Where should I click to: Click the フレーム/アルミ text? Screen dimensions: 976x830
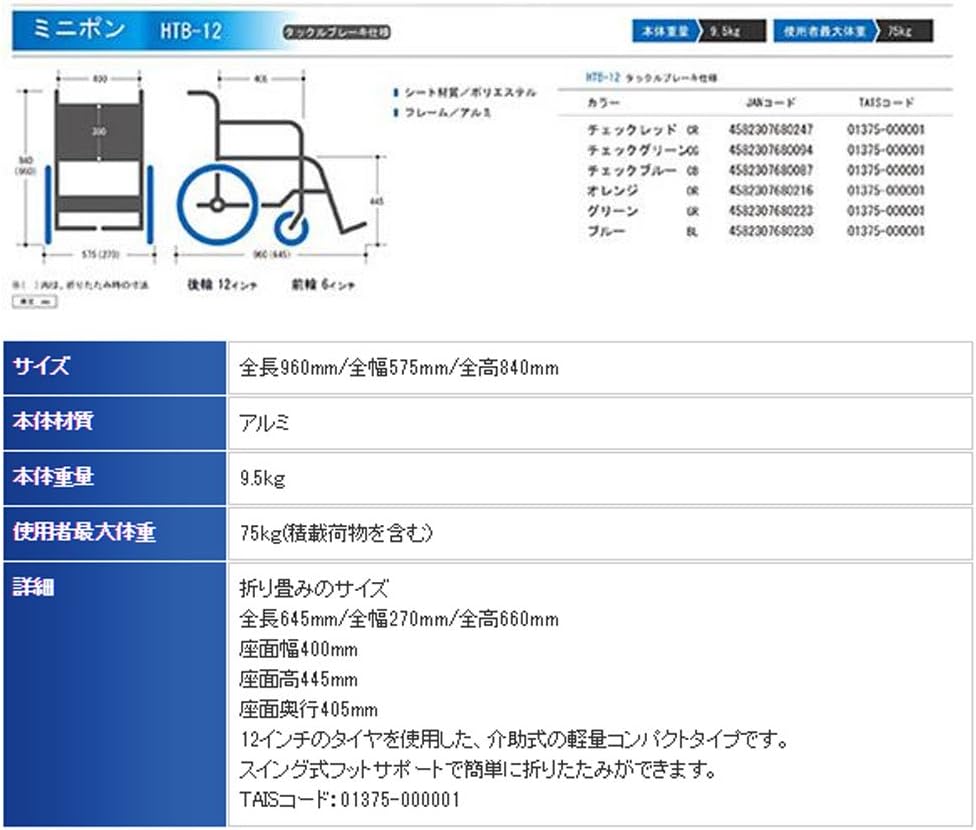click(448, 113)
